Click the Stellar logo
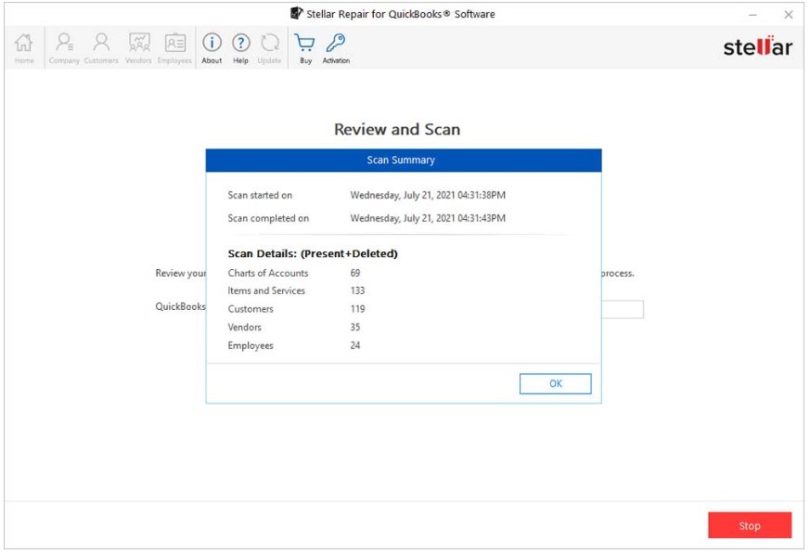 click(757, 47)
